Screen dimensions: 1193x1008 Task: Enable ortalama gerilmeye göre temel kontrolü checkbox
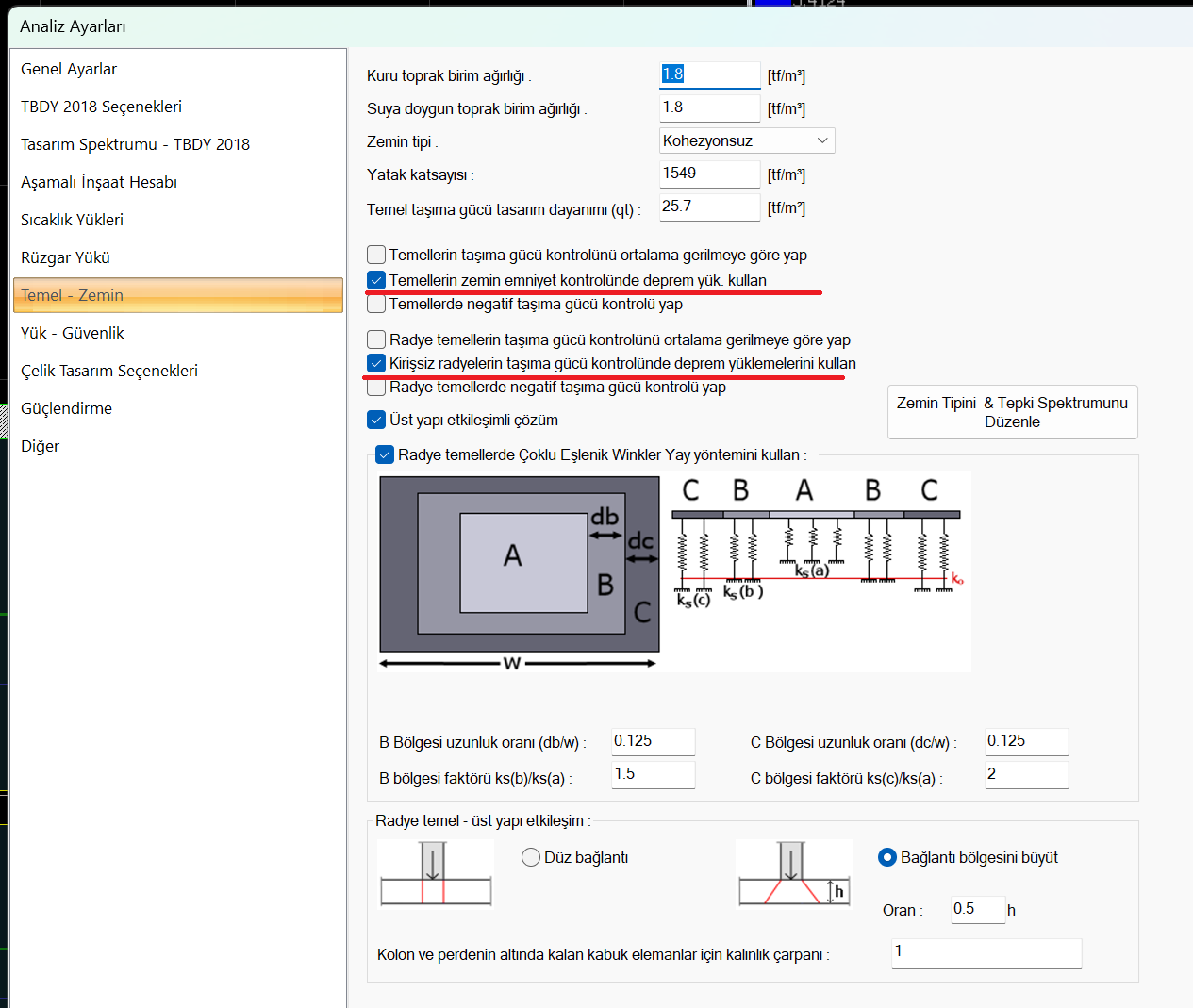tap(376, 255)
